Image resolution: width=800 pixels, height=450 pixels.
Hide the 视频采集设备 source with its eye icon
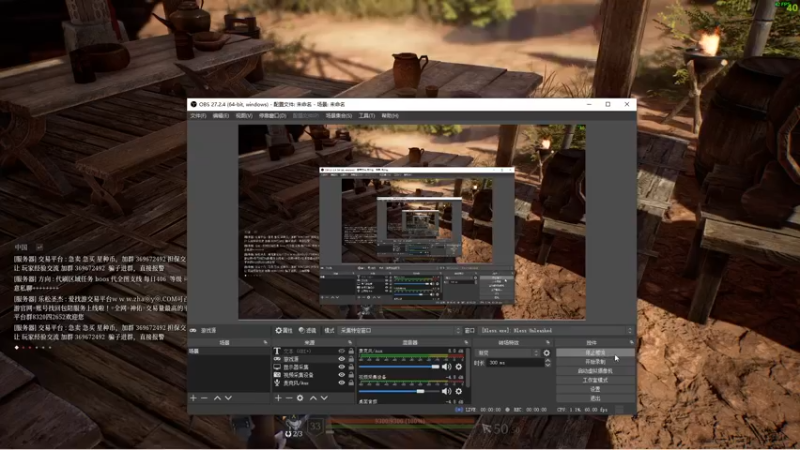[341, 375]
